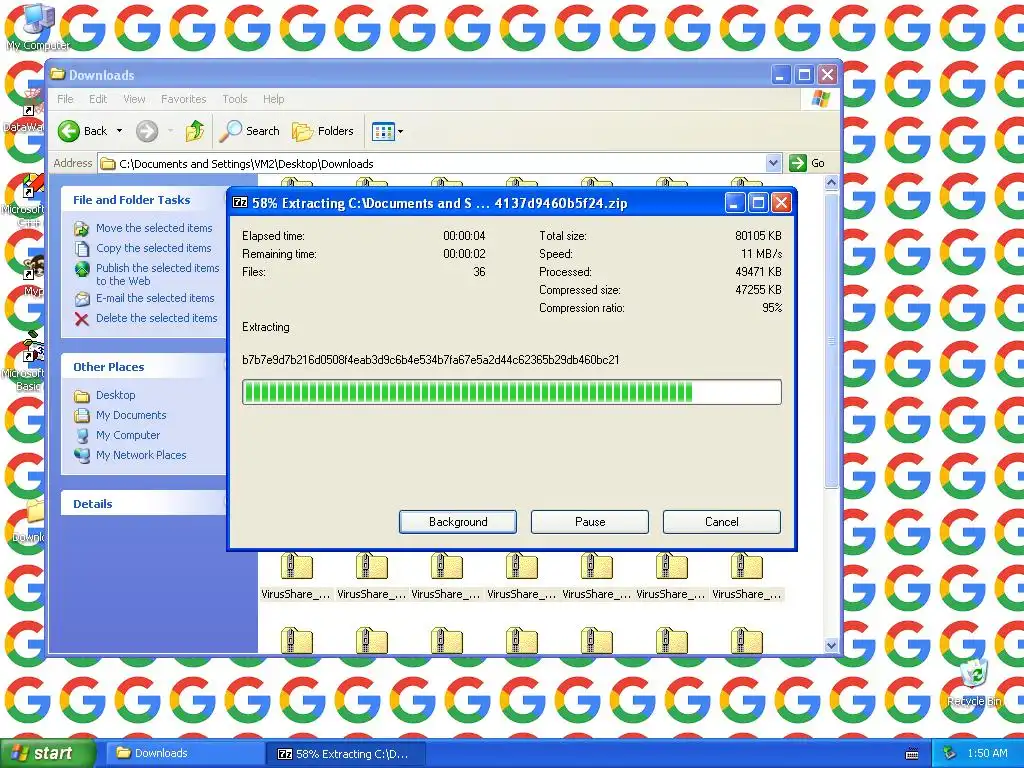1024x768 pixels.
Task: Click the Move items icon in tasks pane
Action: tap(82, 229)
